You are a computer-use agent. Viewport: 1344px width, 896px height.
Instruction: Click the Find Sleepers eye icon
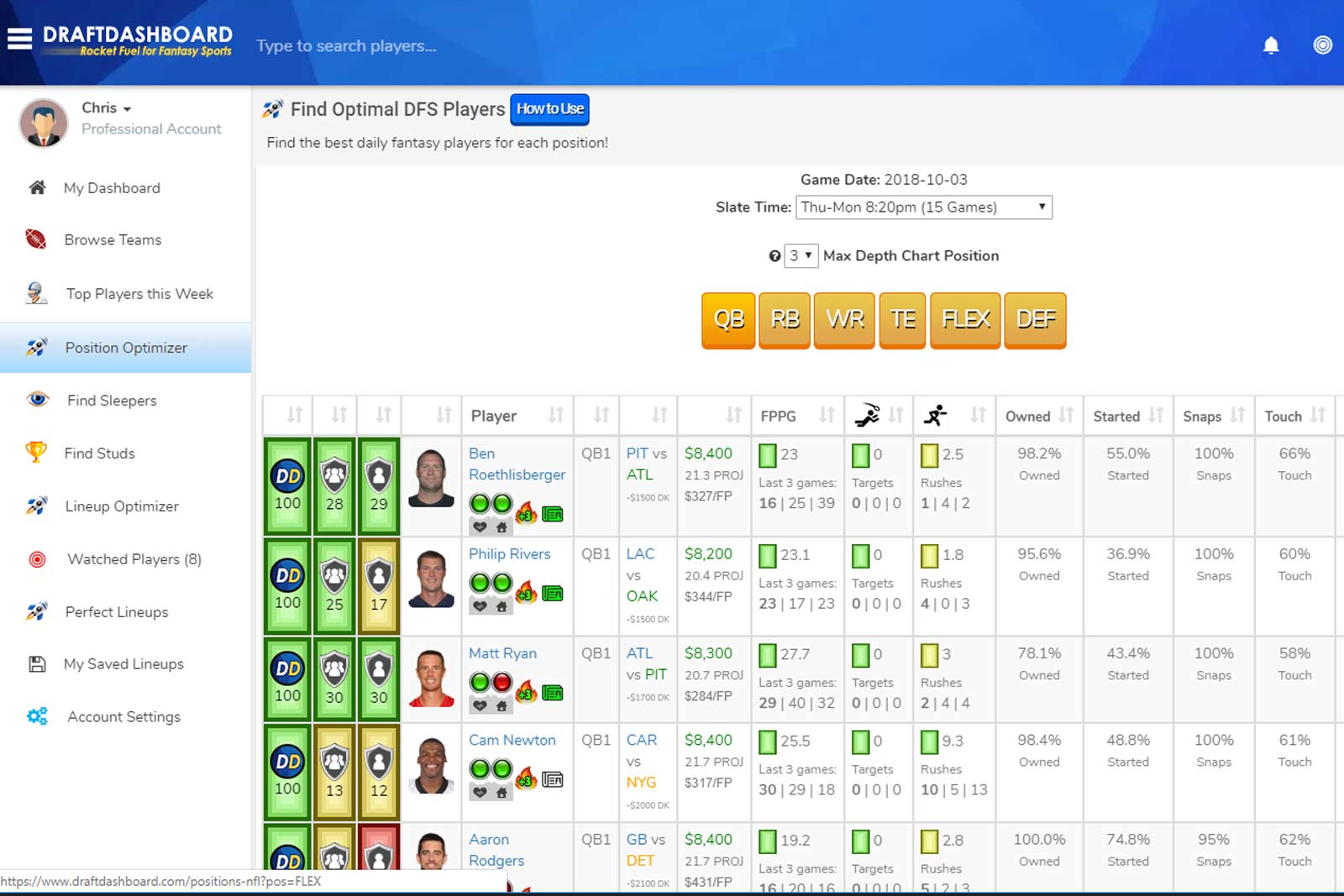pos(38,400)
